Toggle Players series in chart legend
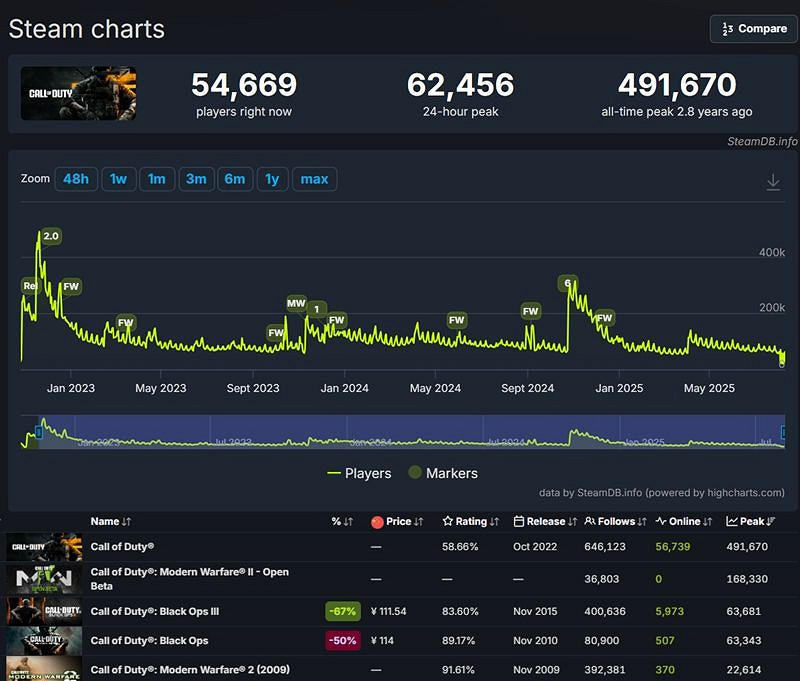 (x=359, y=473)
